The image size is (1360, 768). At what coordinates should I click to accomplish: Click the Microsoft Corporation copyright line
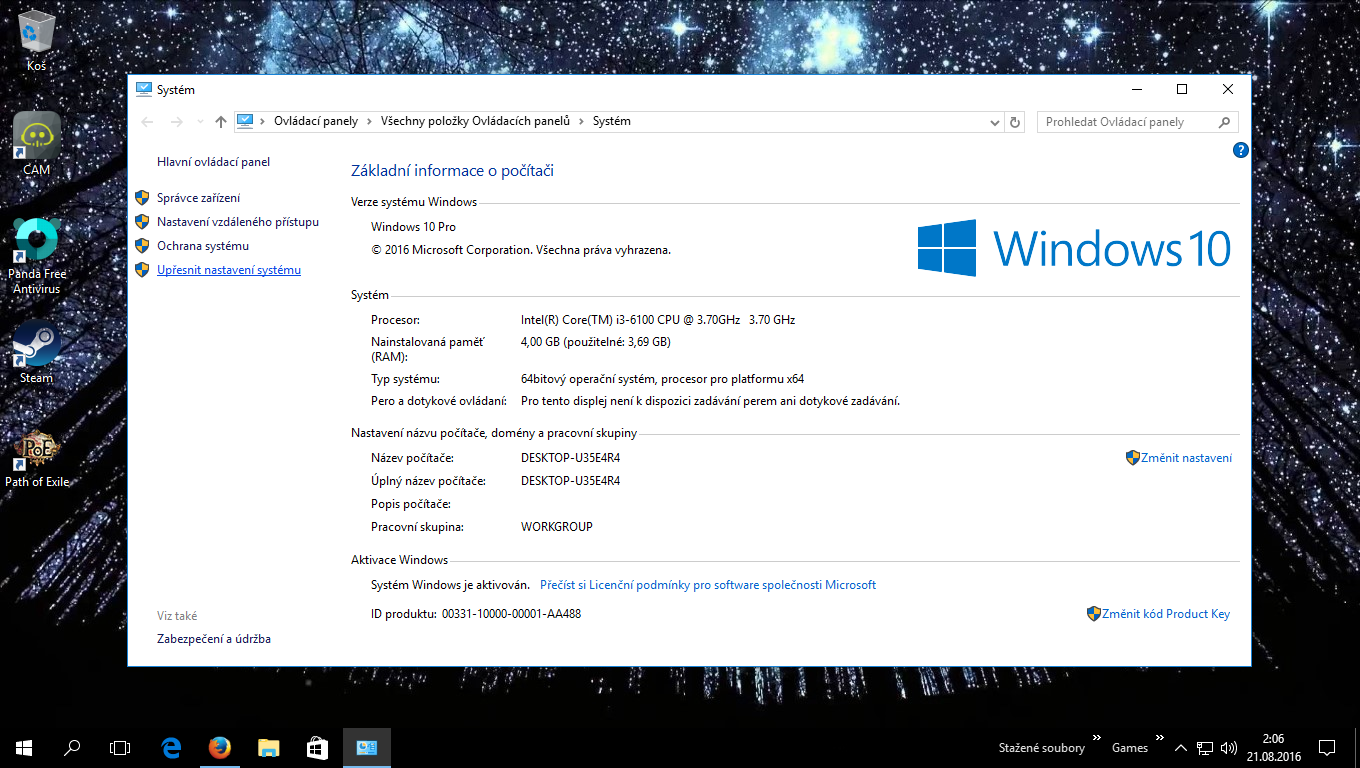tap(521, 250)
